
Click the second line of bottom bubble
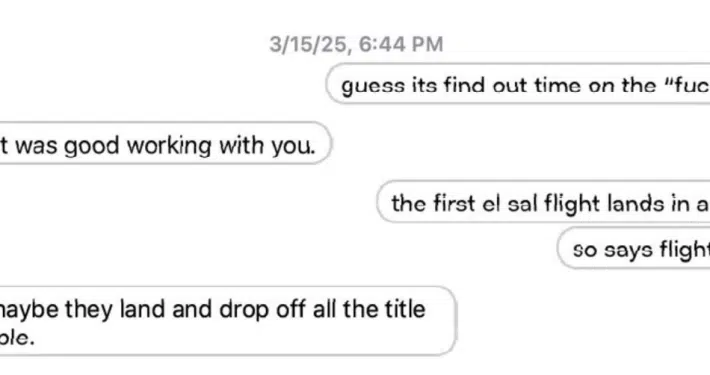(17, 338)
